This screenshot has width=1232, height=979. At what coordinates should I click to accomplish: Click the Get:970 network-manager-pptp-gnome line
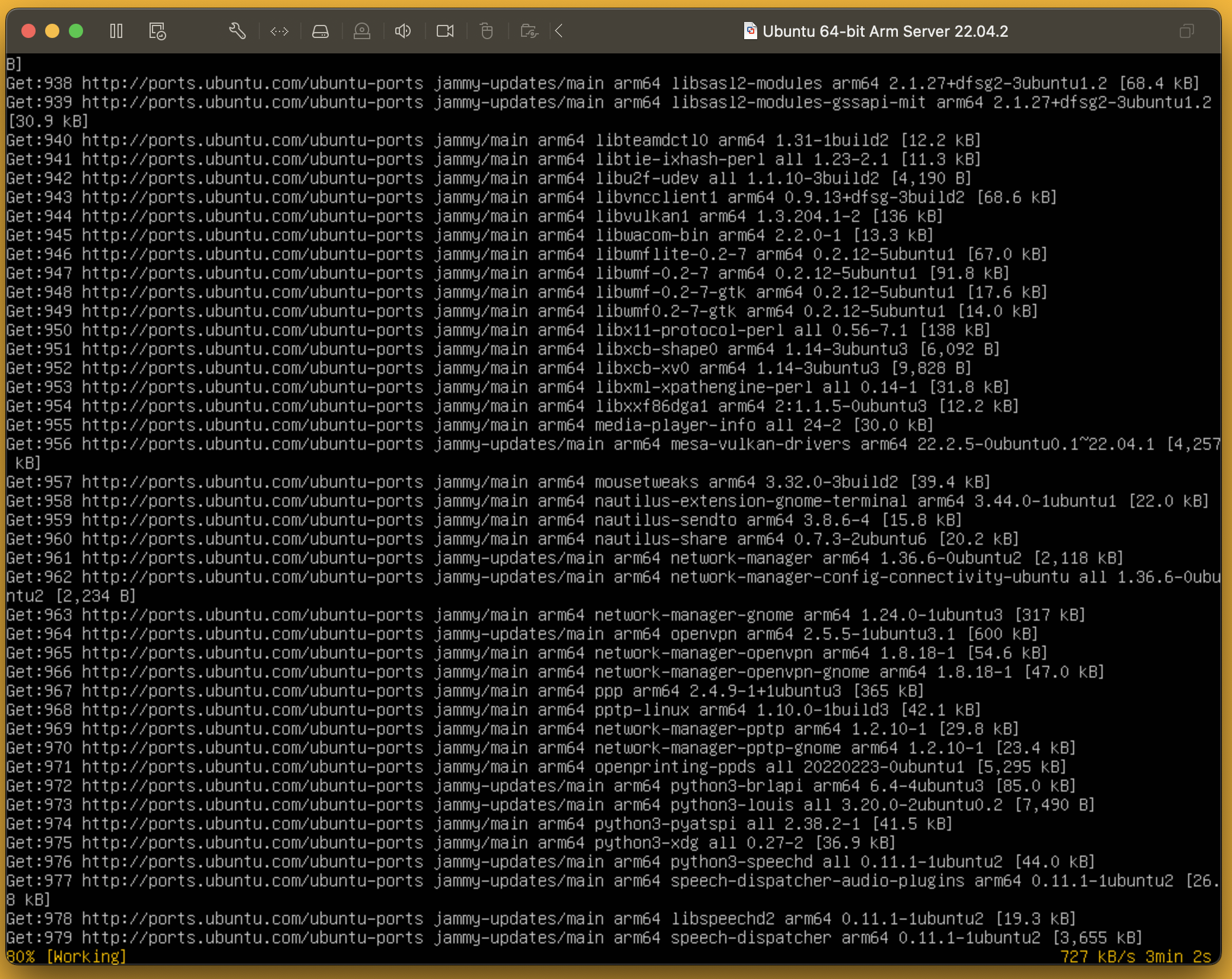[x=541, y=748]
